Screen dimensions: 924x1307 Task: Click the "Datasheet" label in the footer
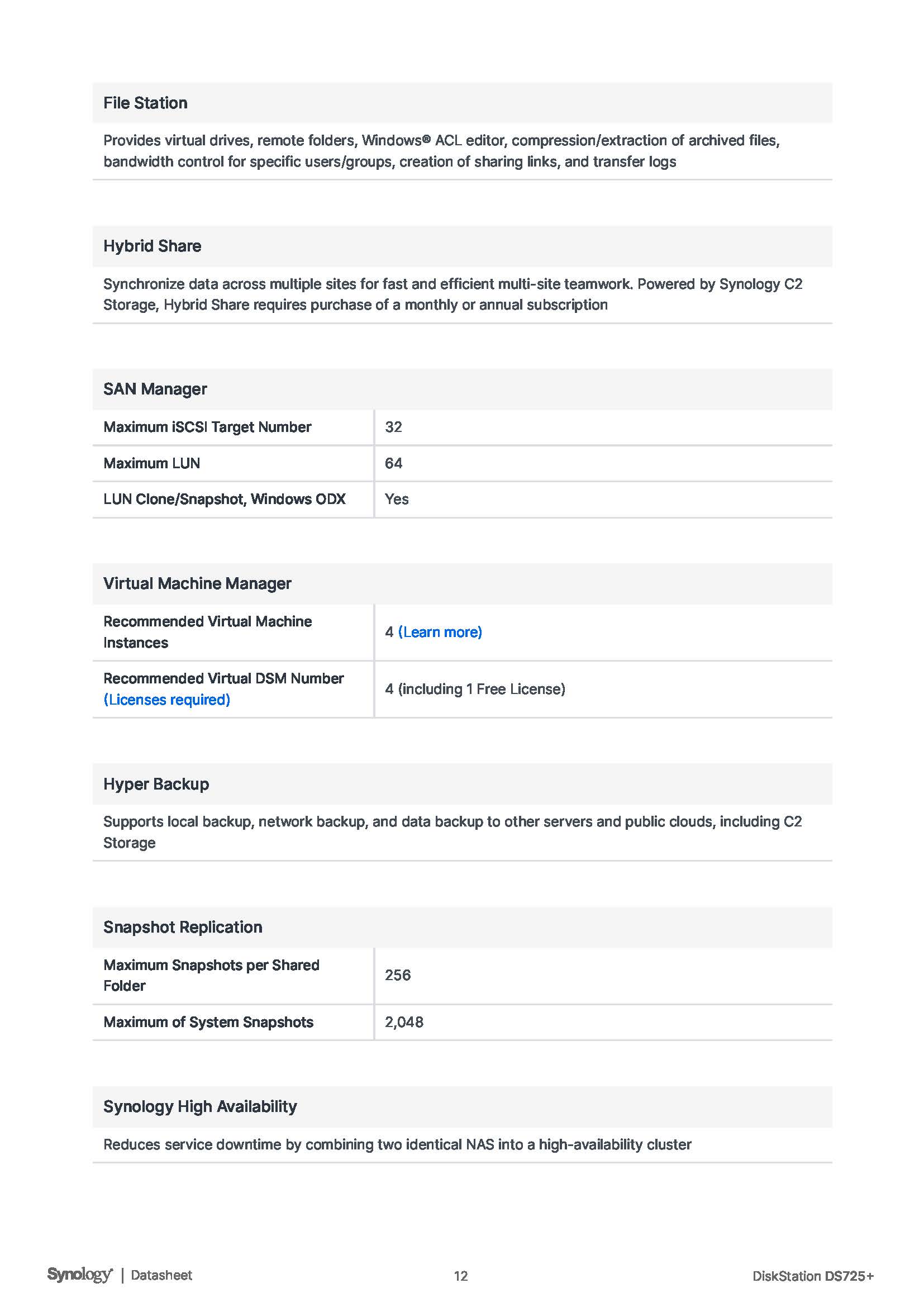161,1275
